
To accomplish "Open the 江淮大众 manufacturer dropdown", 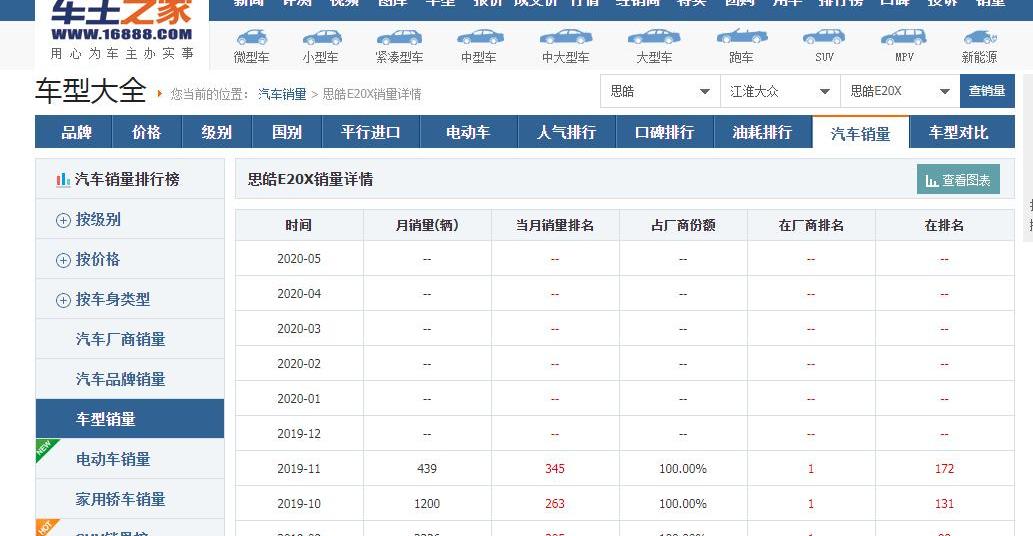I will pyautogui.click(x=781, y=92).
